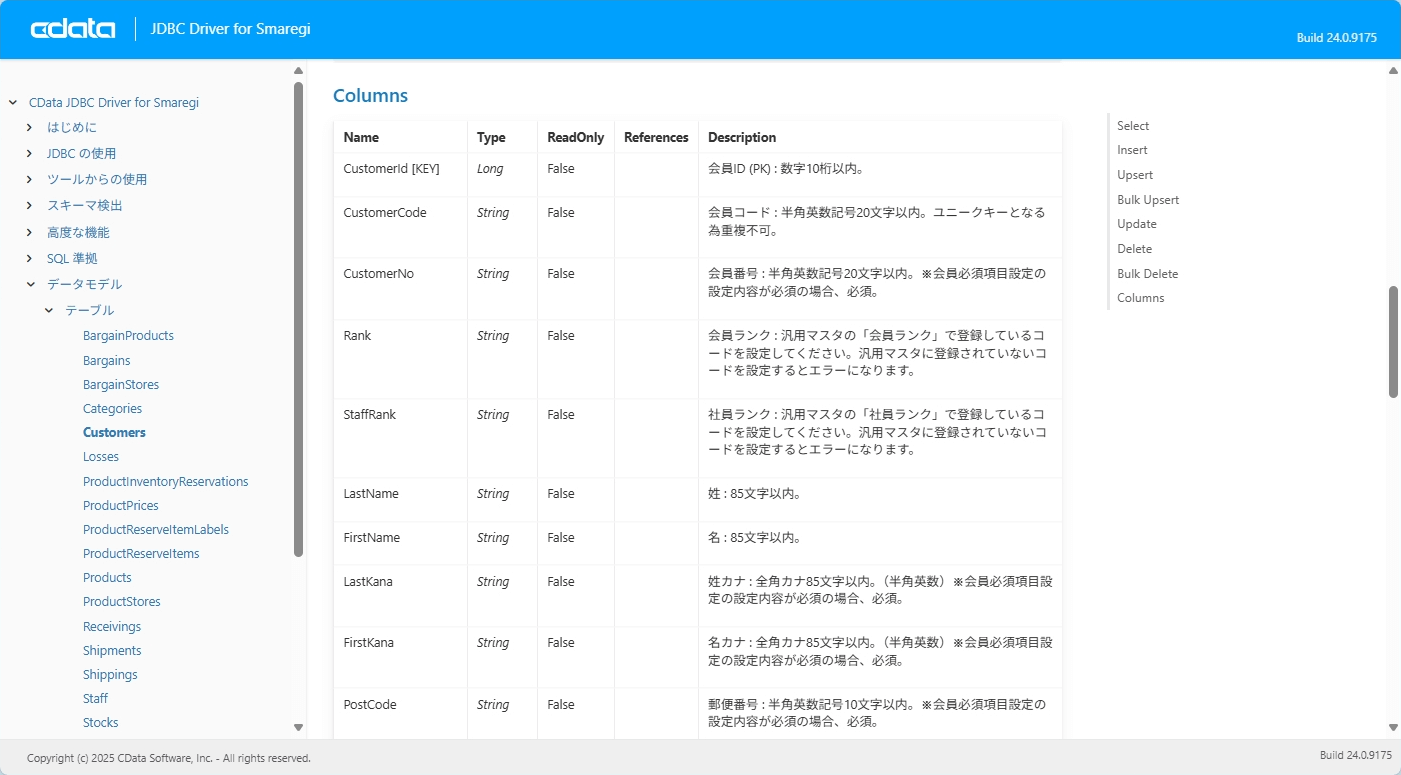The height and width of the screenshot is (775, 1401).
Task: Click the main page scroll down arrow
Action: coord(1393,727)
